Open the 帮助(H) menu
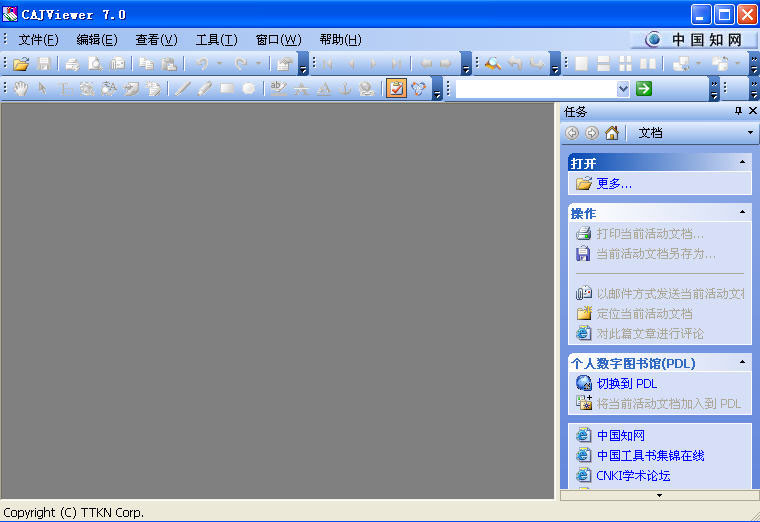Image resolution: width=760 pixels, height=522 pixels. (x=341, y=40)
